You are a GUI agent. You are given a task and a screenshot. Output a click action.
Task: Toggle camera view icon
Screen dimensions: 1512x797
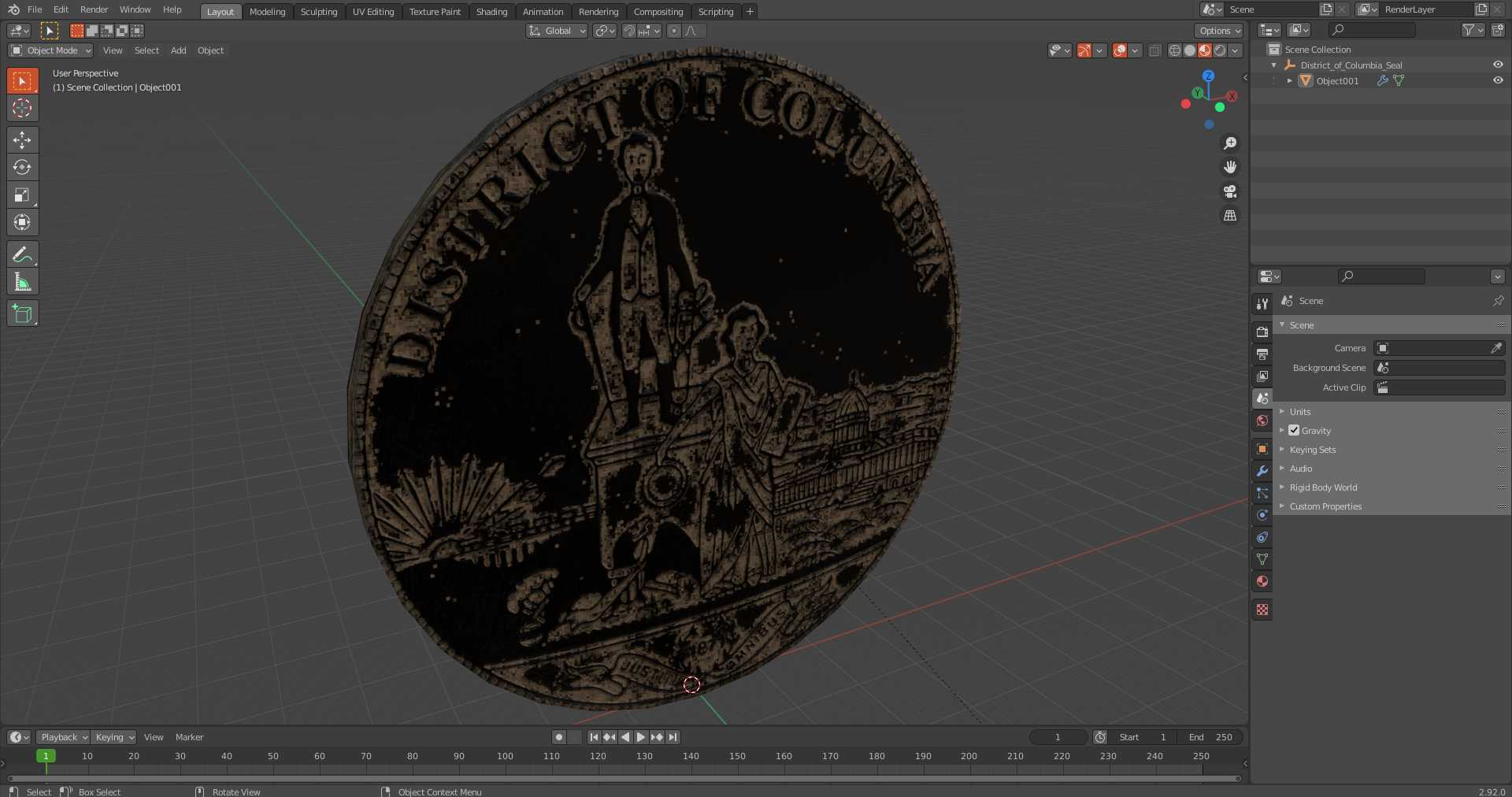point(1229,191)
